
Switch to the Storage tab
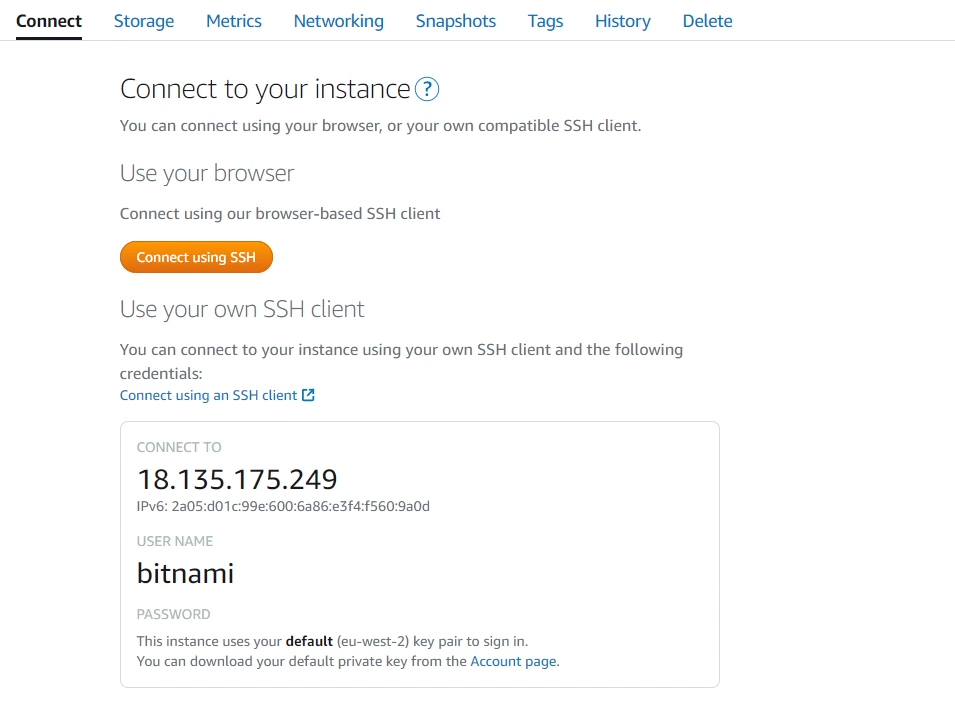144,21
